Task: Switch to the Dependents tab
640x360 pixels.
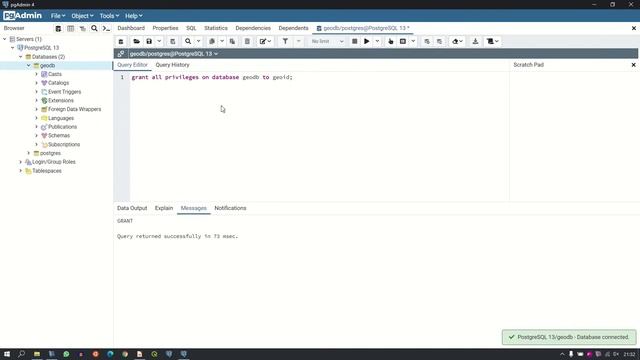Action: (x=293, y=28)
